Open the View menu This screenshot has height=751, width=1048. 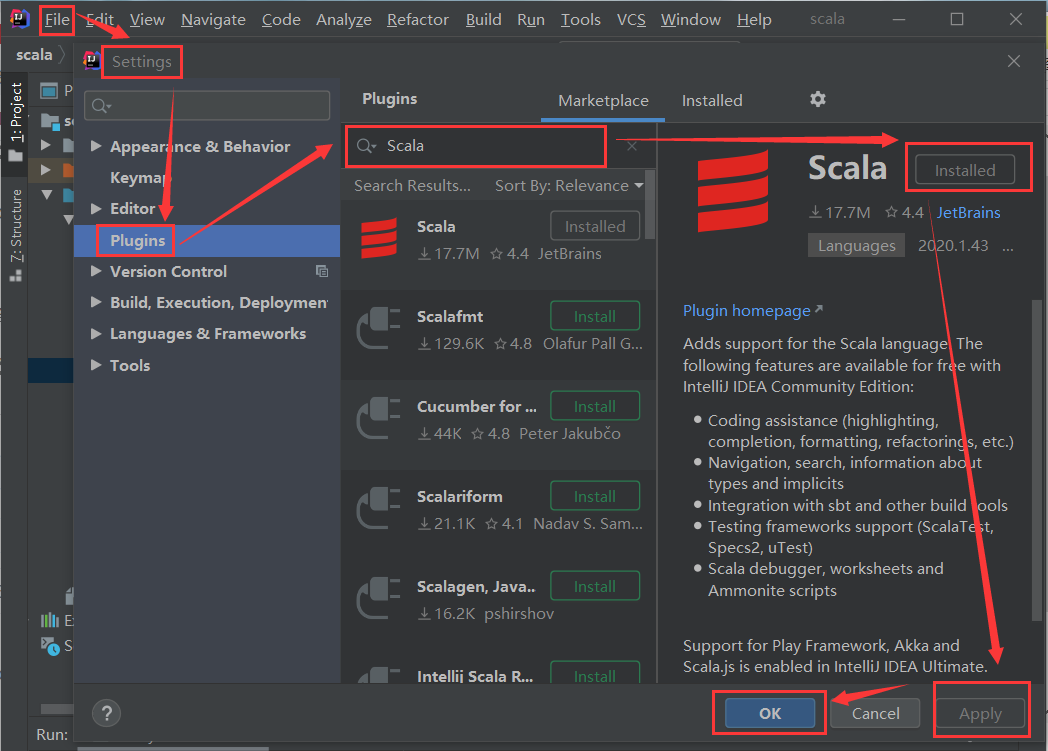[147, 19]
